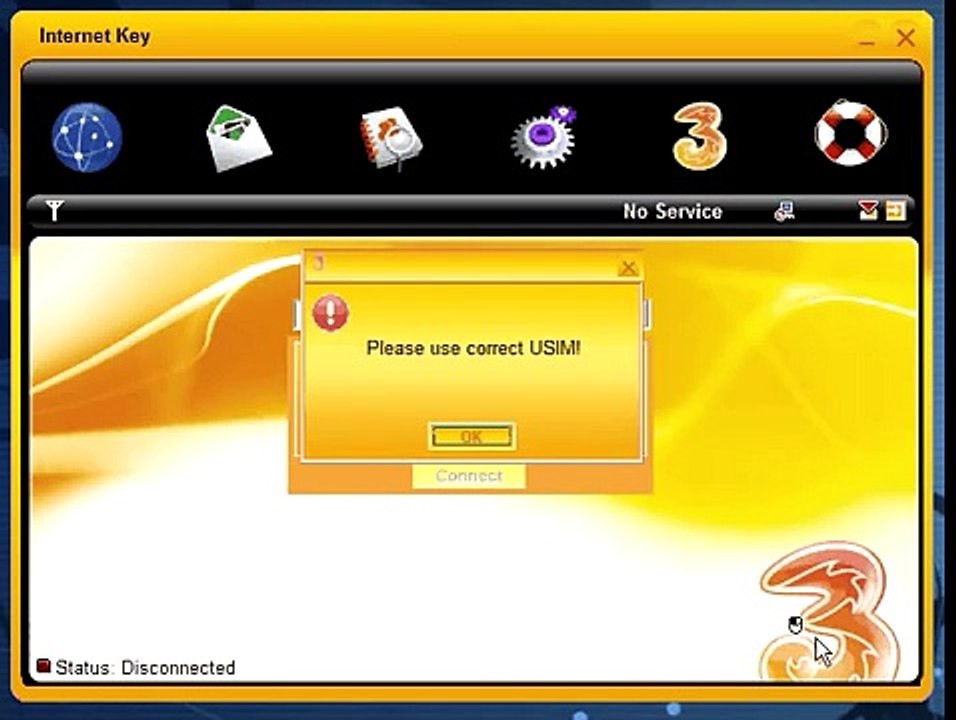The image size is (956, 720).
Task: Open the settings gear icon
Action: click(x=543, y=138)
